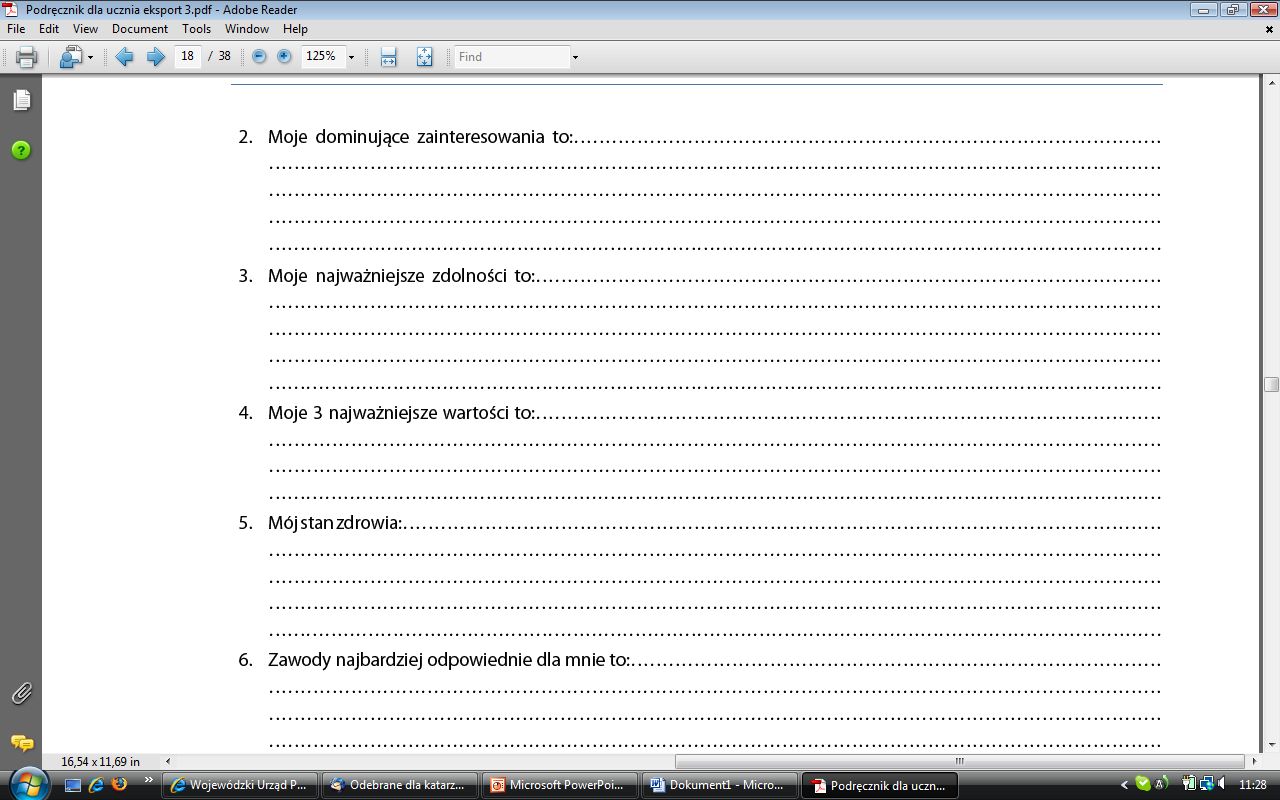Click the network tray icon
Viewport: 1280px width, 800px height.
[x=1208, y=785]
